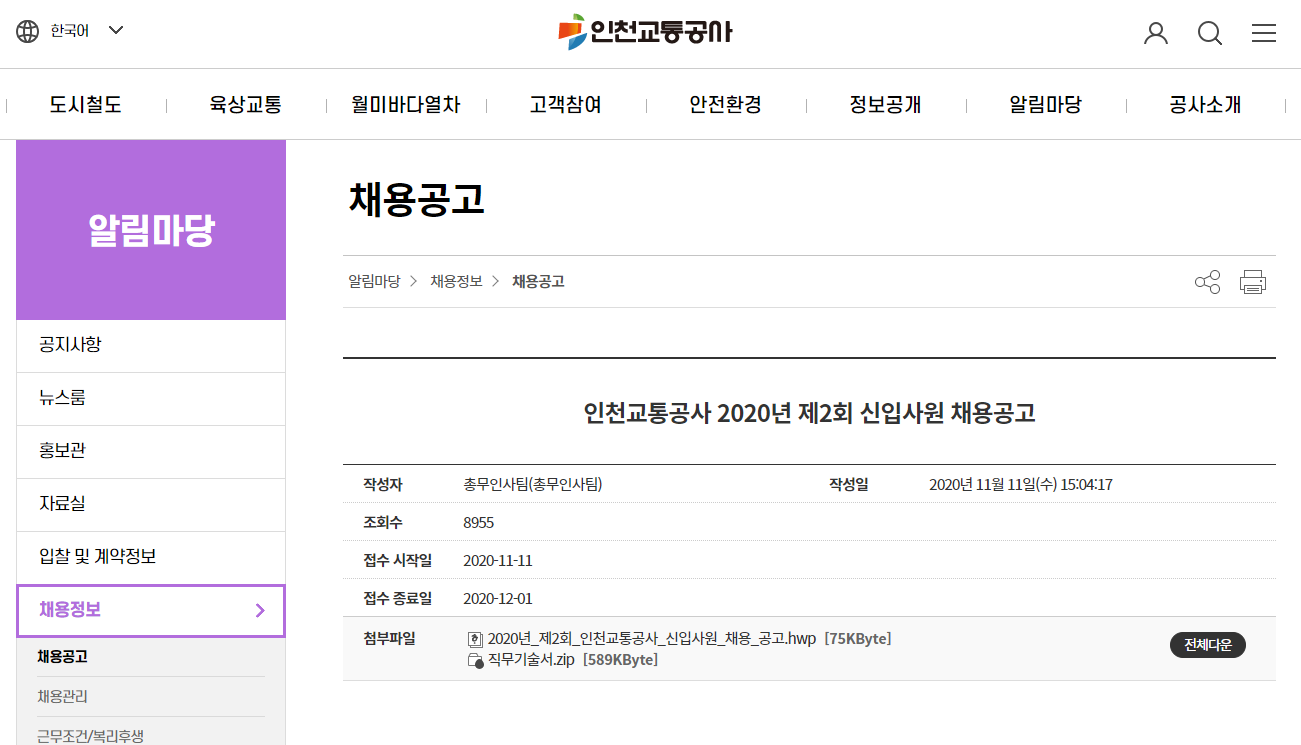The image size is (1301, 745).
Task: Click the print icon next to share
Action: 1253,281
